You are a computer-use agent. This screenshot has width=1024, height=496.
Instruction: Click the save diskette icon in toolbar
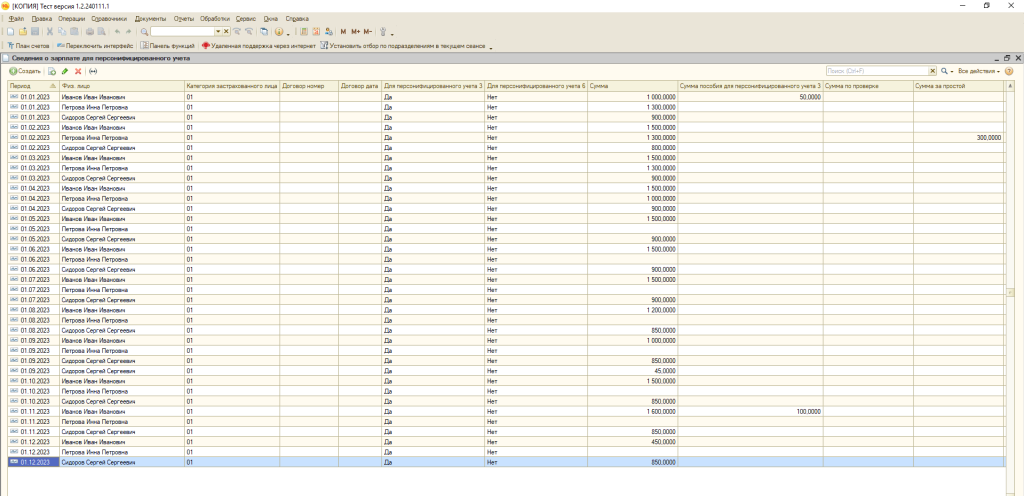[x=35, y=32]
